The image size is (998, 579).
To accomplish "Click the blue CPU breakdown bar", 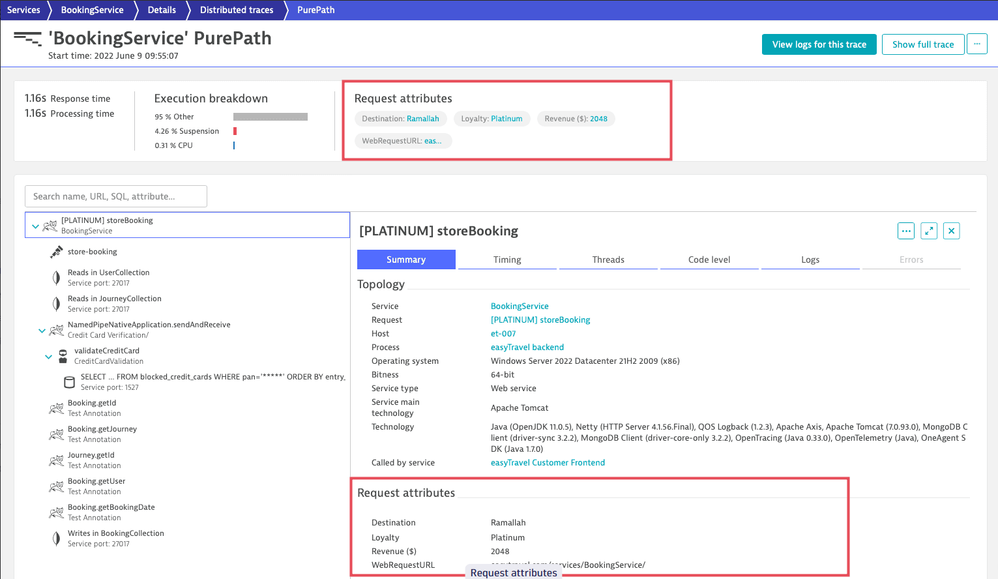I will pos(234,145).
